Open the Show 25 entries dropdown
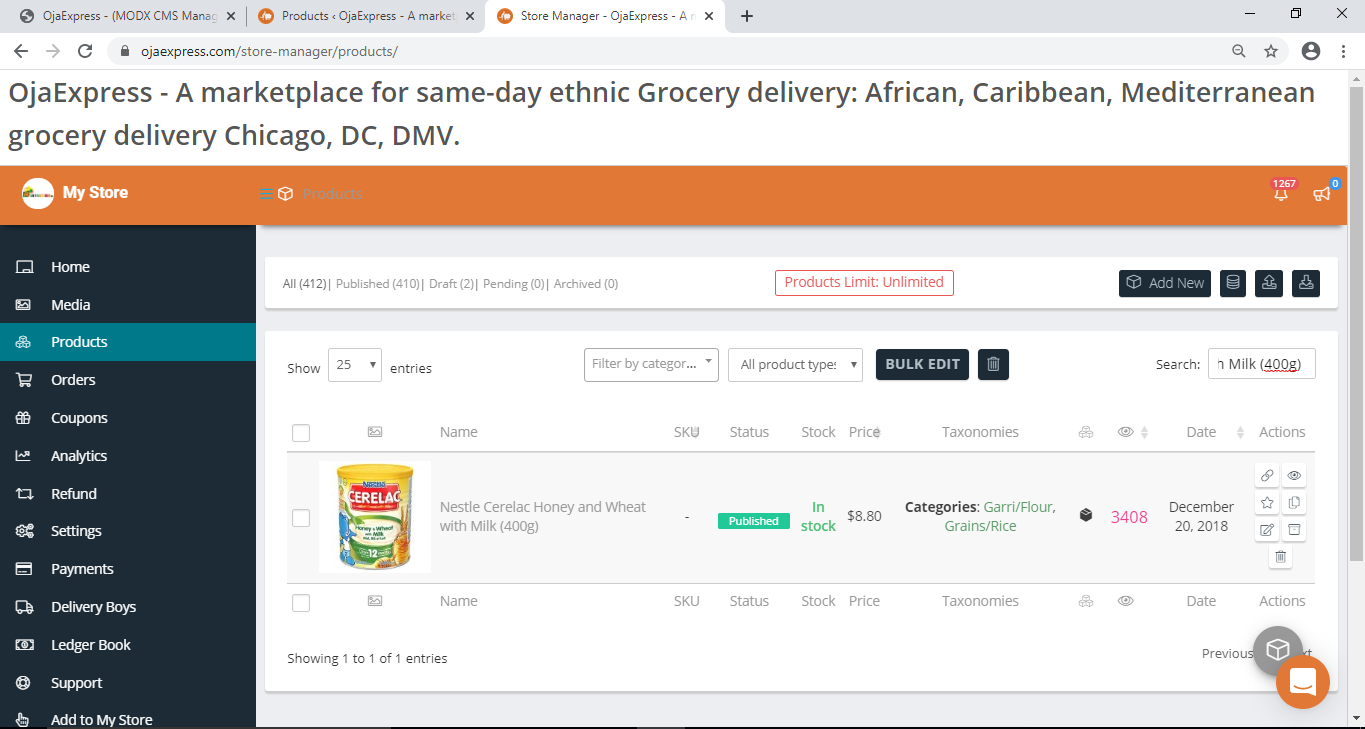 [x=356, y=365]
